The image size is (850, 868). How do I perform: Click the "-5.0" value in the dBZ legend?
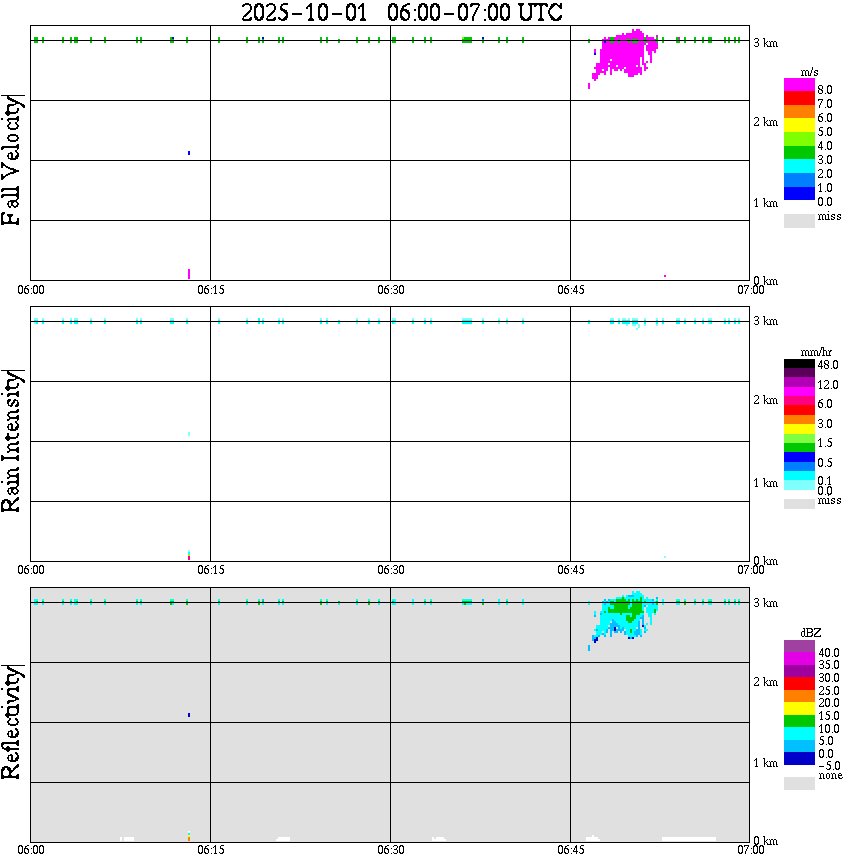[x=829, y=766]
